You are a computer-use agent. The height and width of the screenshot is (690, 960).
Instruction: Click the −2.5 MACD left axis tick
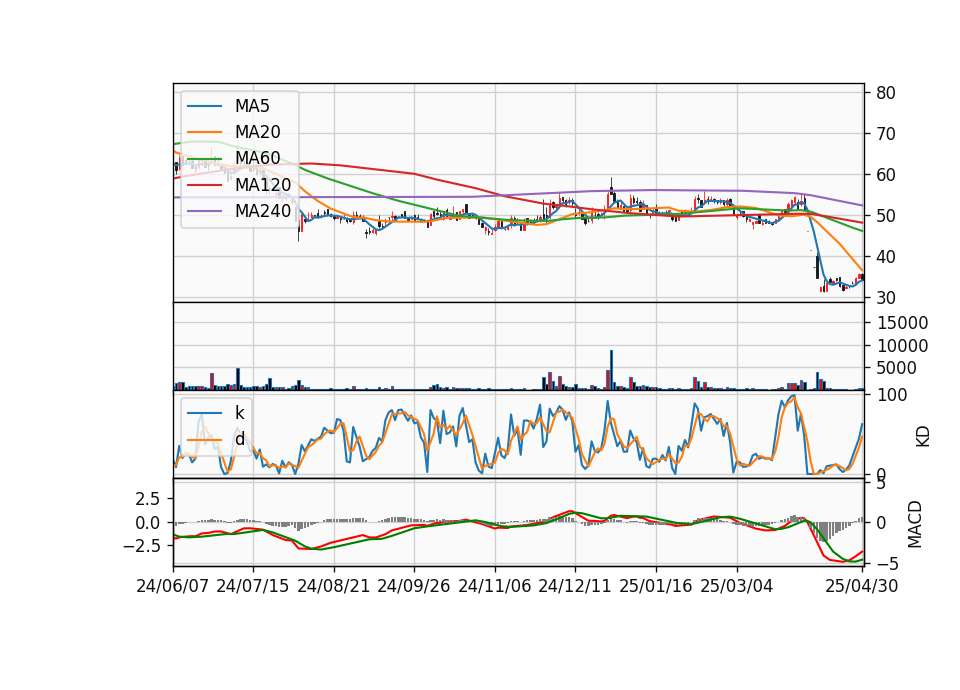pyautogui.click(x=142, y=546)
